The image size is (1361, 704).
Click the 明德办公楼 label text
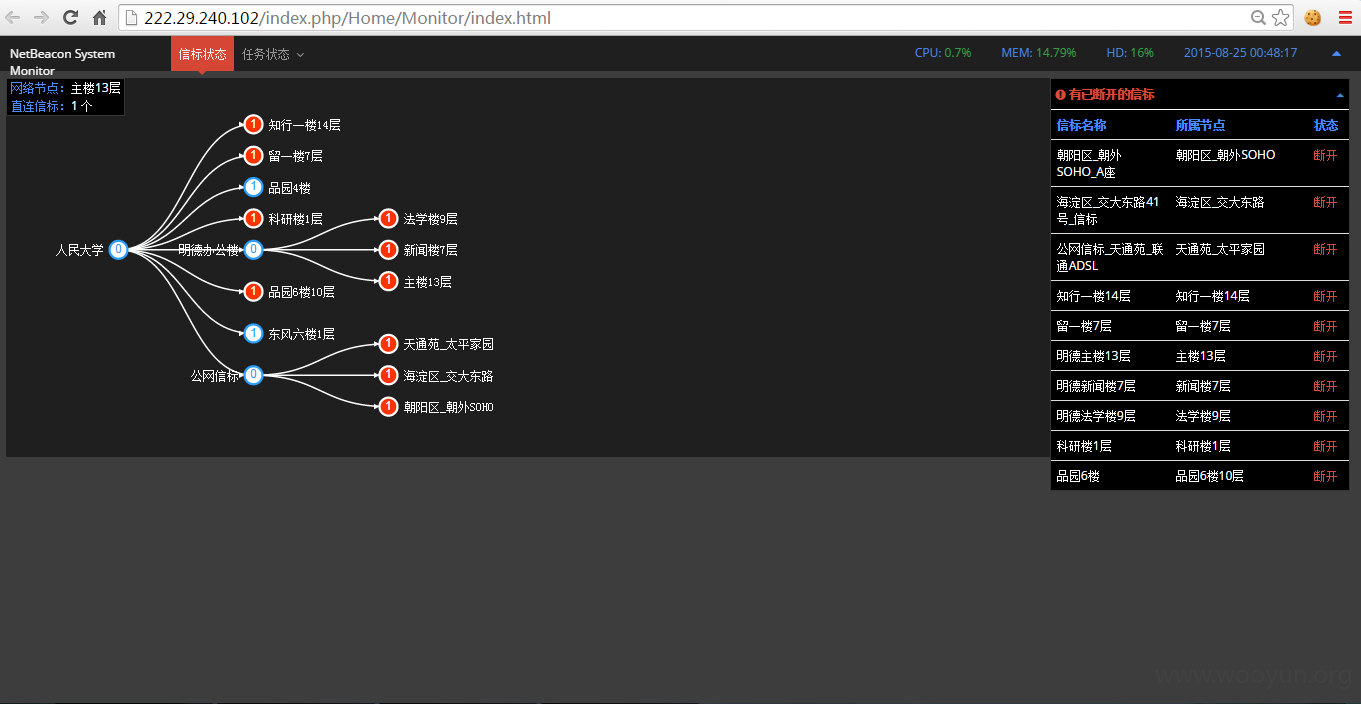(x=209, y=250)
